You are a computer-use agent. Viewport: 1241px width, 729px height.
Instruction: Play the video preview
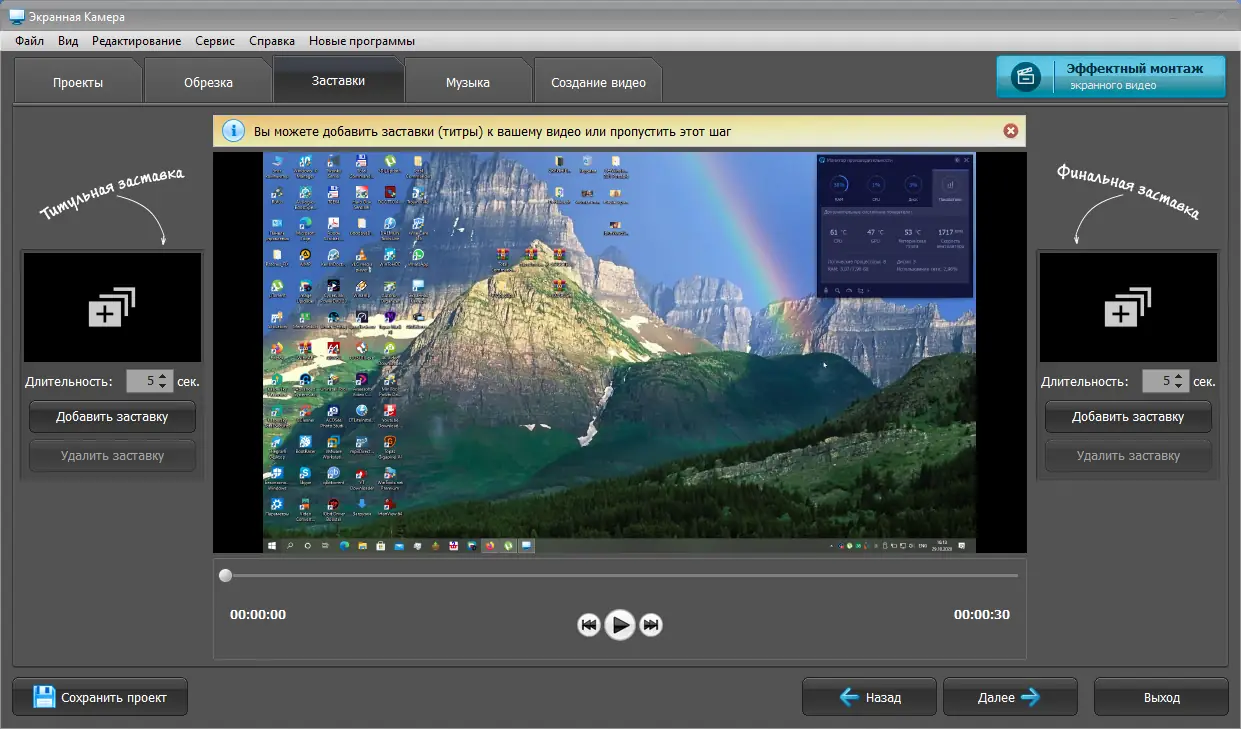point(620,625)
